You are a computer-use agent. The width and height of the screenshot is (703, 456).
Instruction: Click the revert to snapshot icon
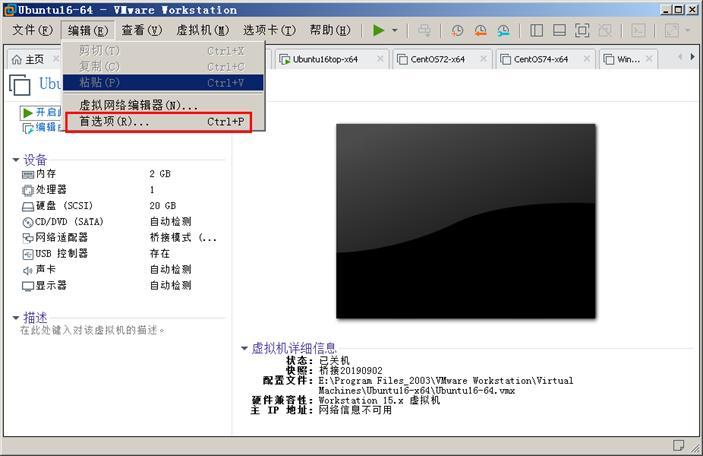(480, 30)
